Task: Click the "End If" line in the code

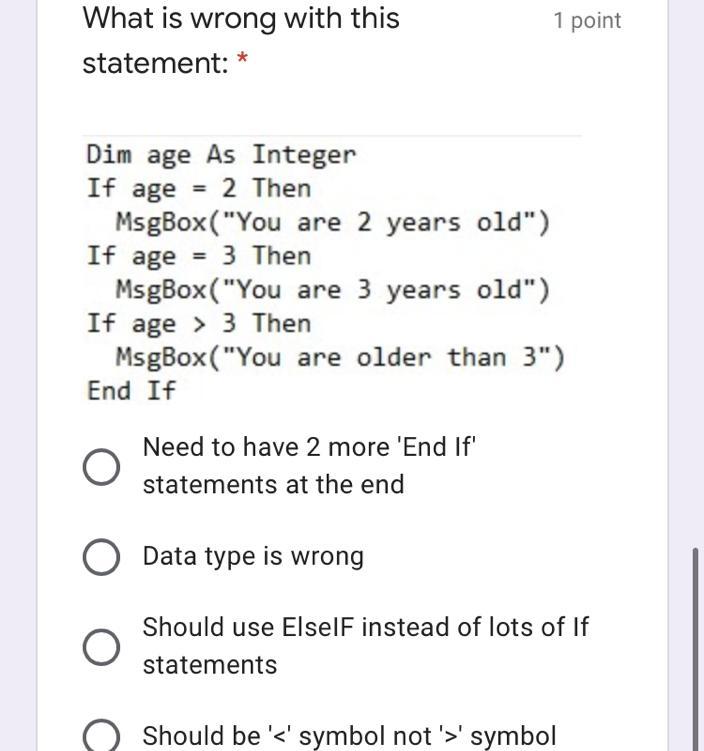Action: (131, 391)
